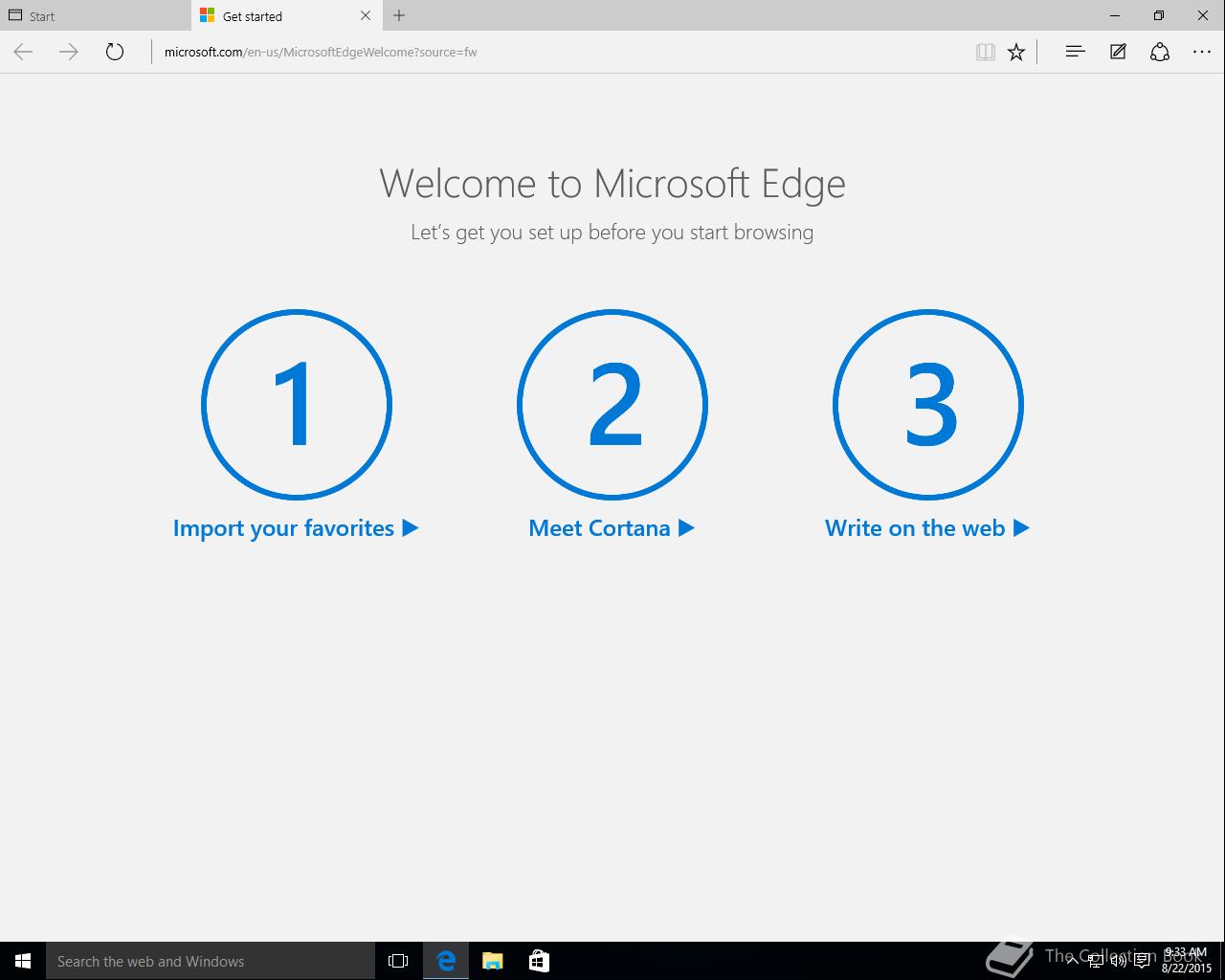Switch to the Start tab
Viewport: 1225px width, 980px height.
coord(96,15)
